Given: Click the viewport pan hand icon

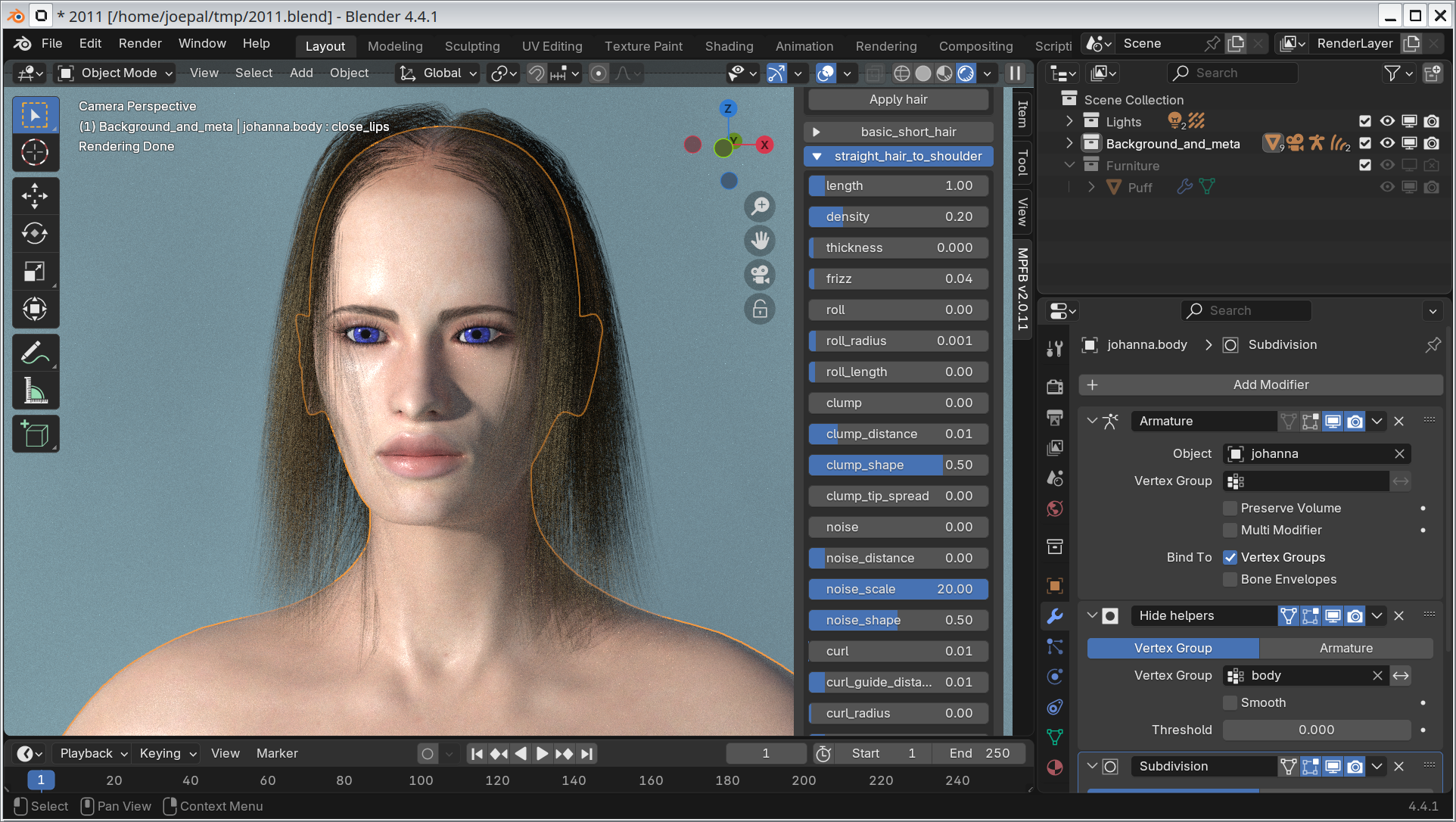Looking at the screenshot, I should 760,241.
